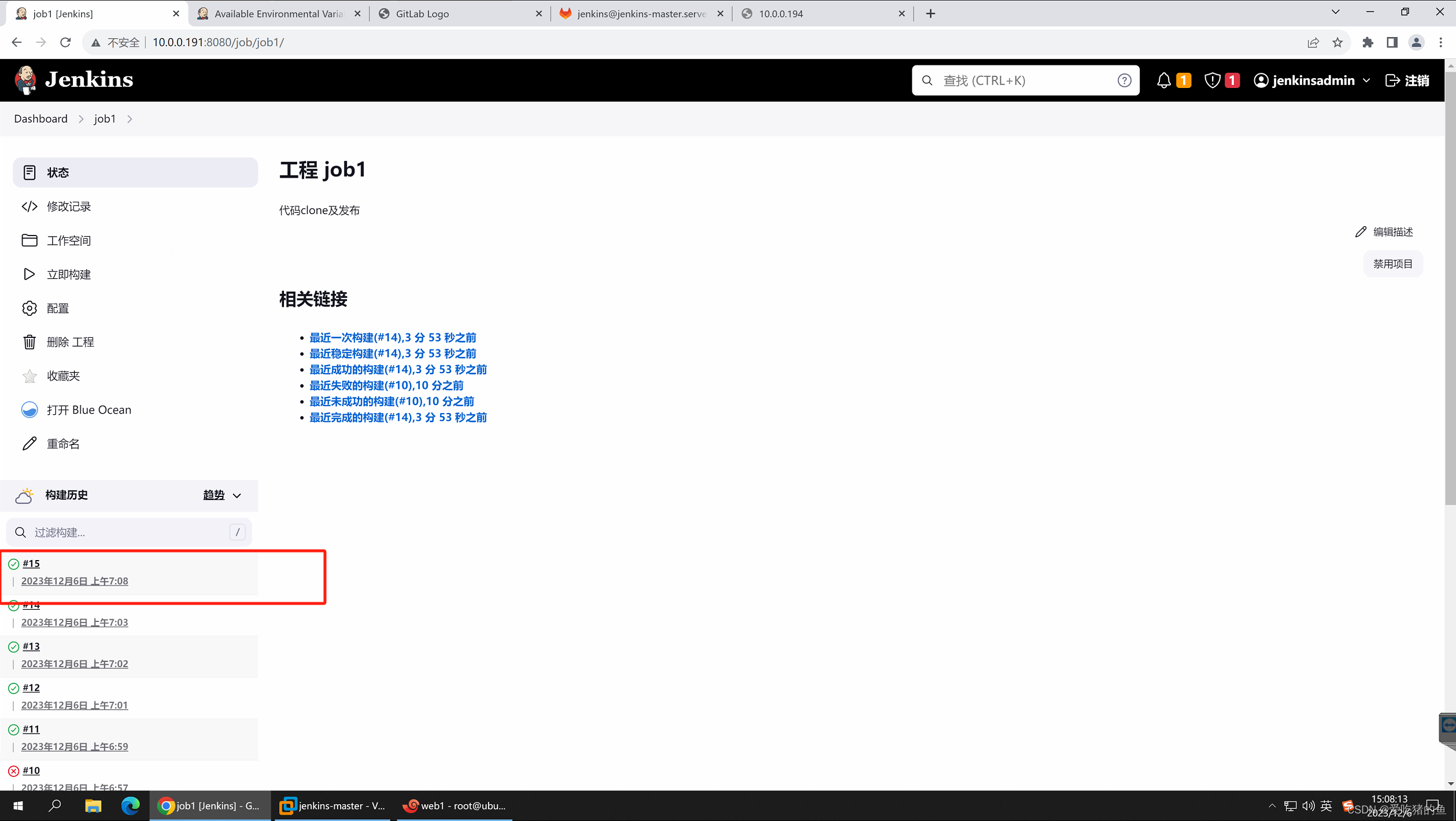Image resolution: width=1456 pixels, height=821 pixels.
Task: Open the notifications bell icon
Action: click(x=1163, y=80)
